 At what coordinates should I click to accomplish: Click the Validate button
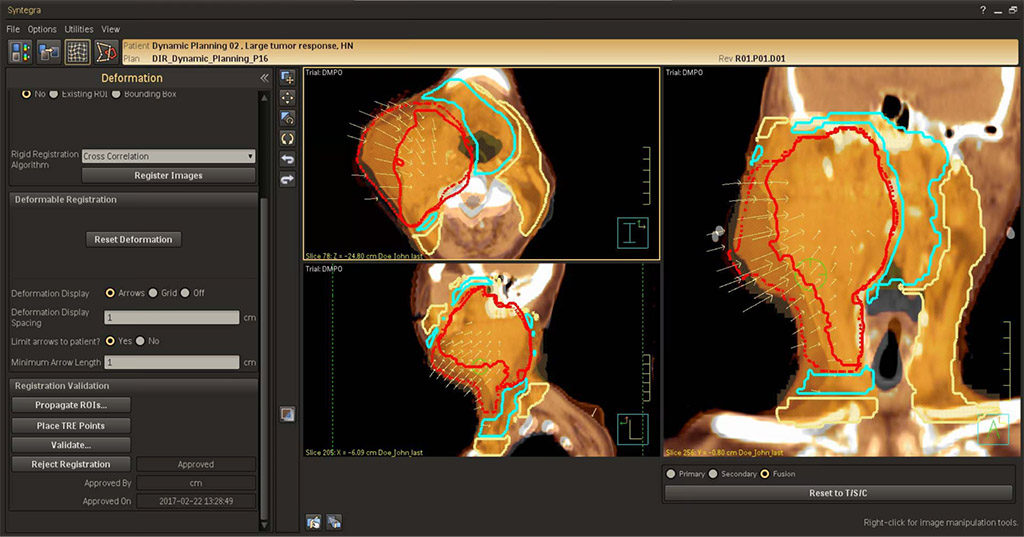[71, 445]
